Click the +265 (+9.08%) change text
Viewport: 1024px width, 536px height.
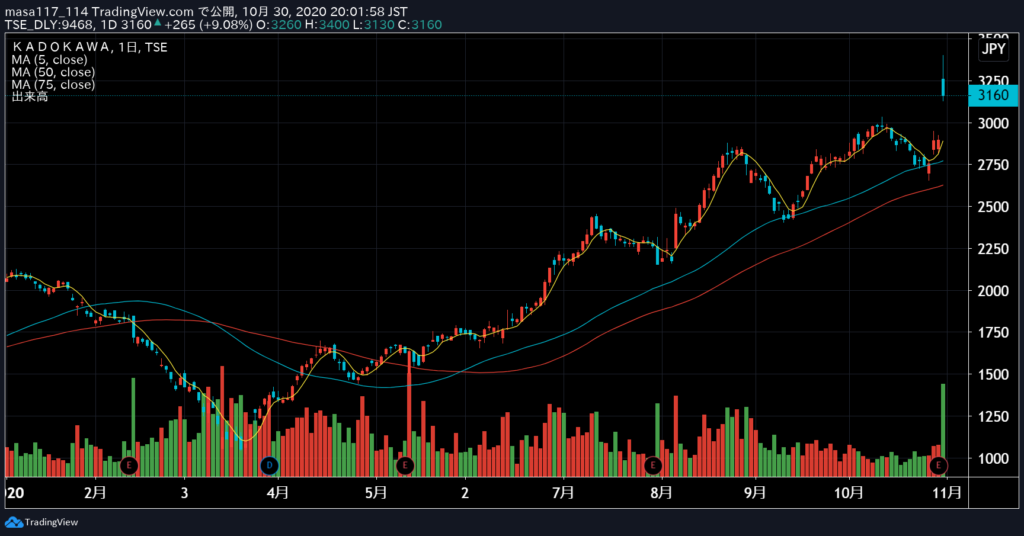[208, 25]
